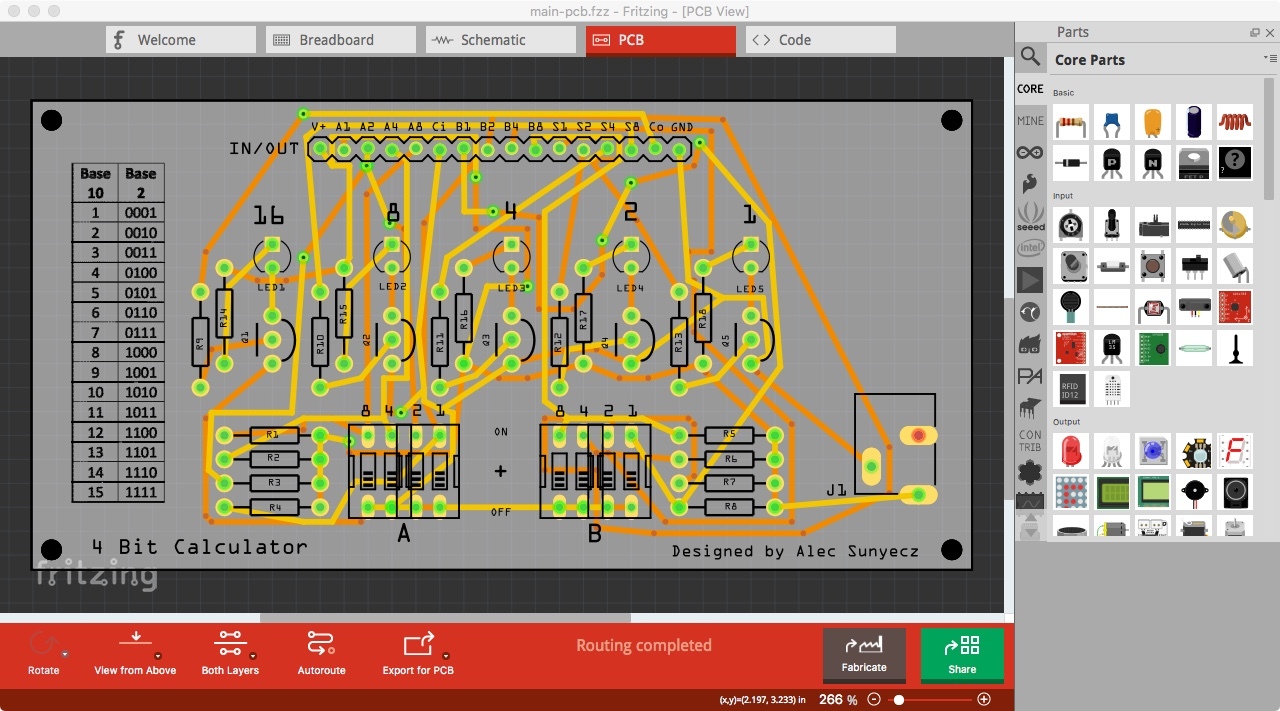Image resolution: width=1280 pixels, height=711 pixels.
Task: Click View from Above button
Action: (x=135, y=653)
